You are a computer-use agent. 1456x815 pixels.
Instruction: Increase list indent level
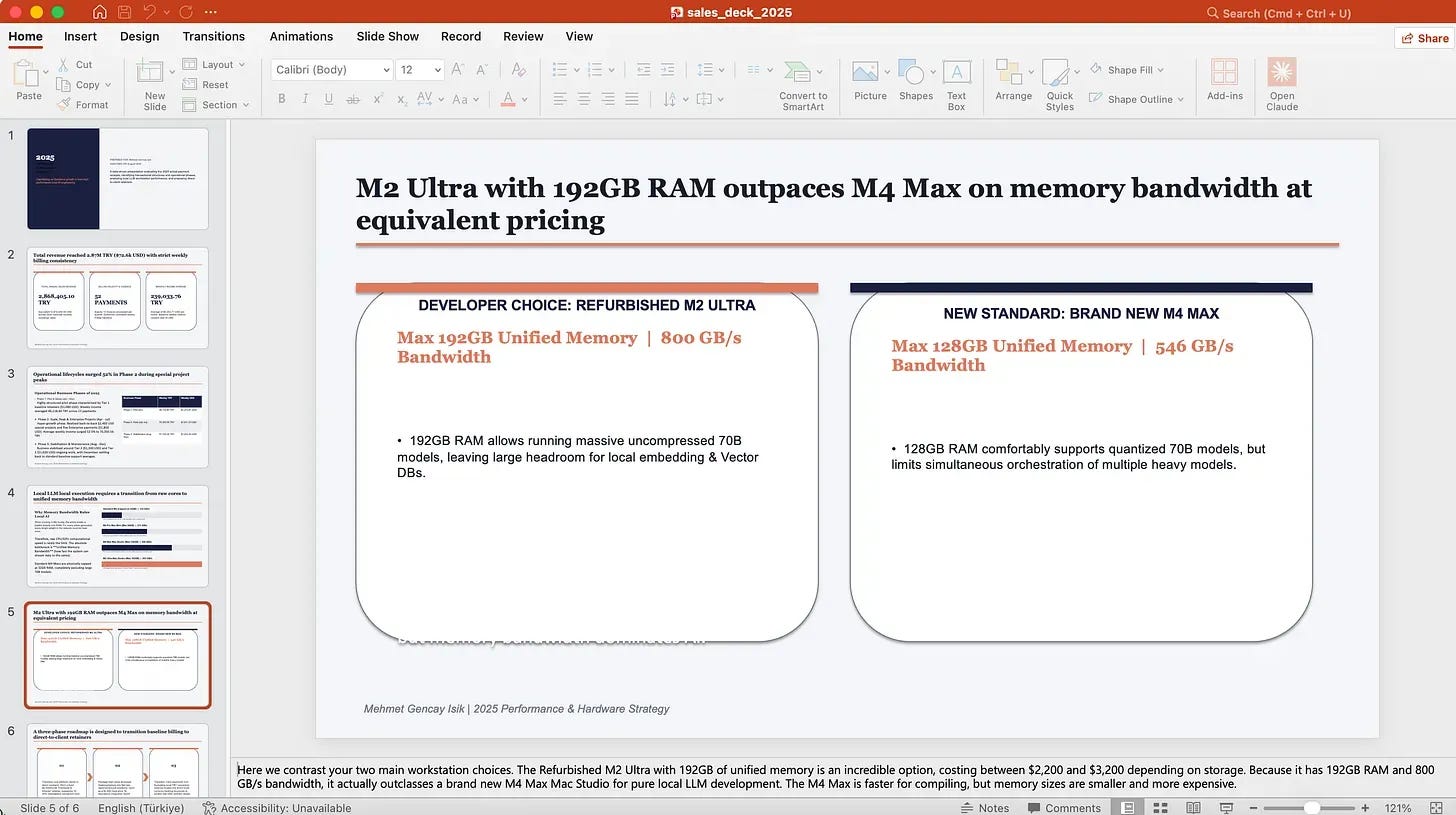click(668, 69)
